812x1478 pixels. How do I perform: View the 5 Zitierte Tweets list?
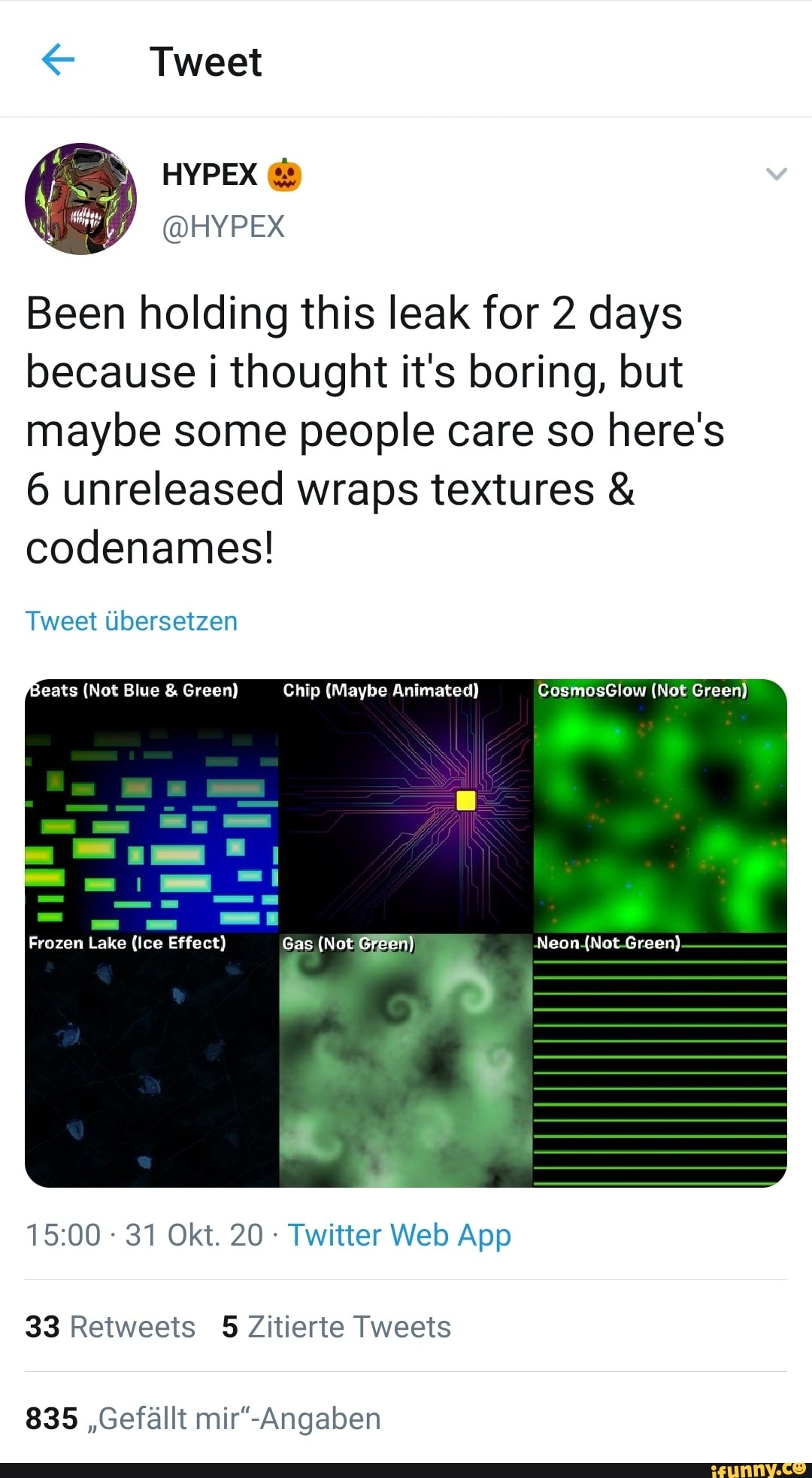click(336, 1327)
